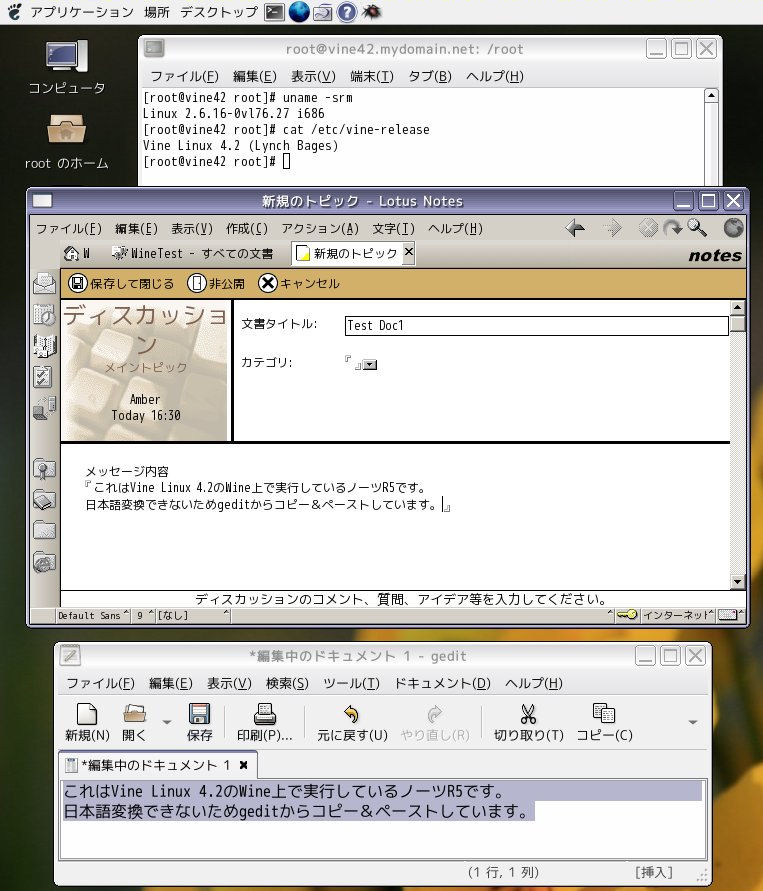The height and width of the screenshot is (891, 763).
Task: Click the 保存して閉じる save and close button
Action: pos(120,283)
